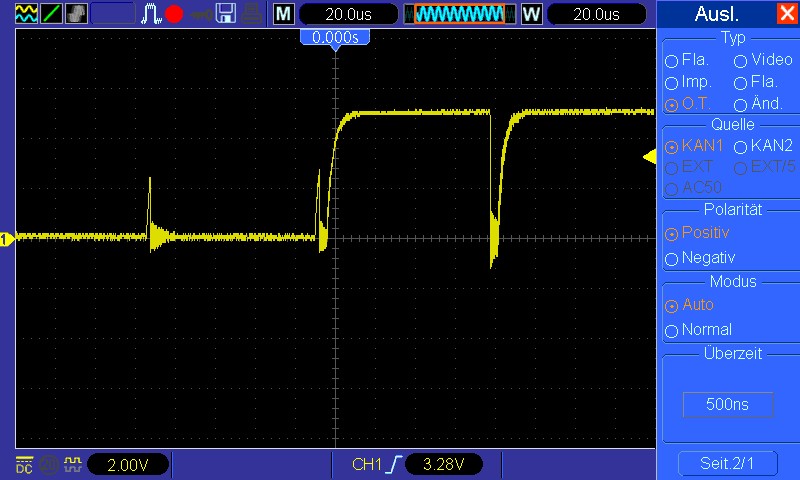
Task: Click the DC coupling icon at bottom left
Action: [23, 464]
